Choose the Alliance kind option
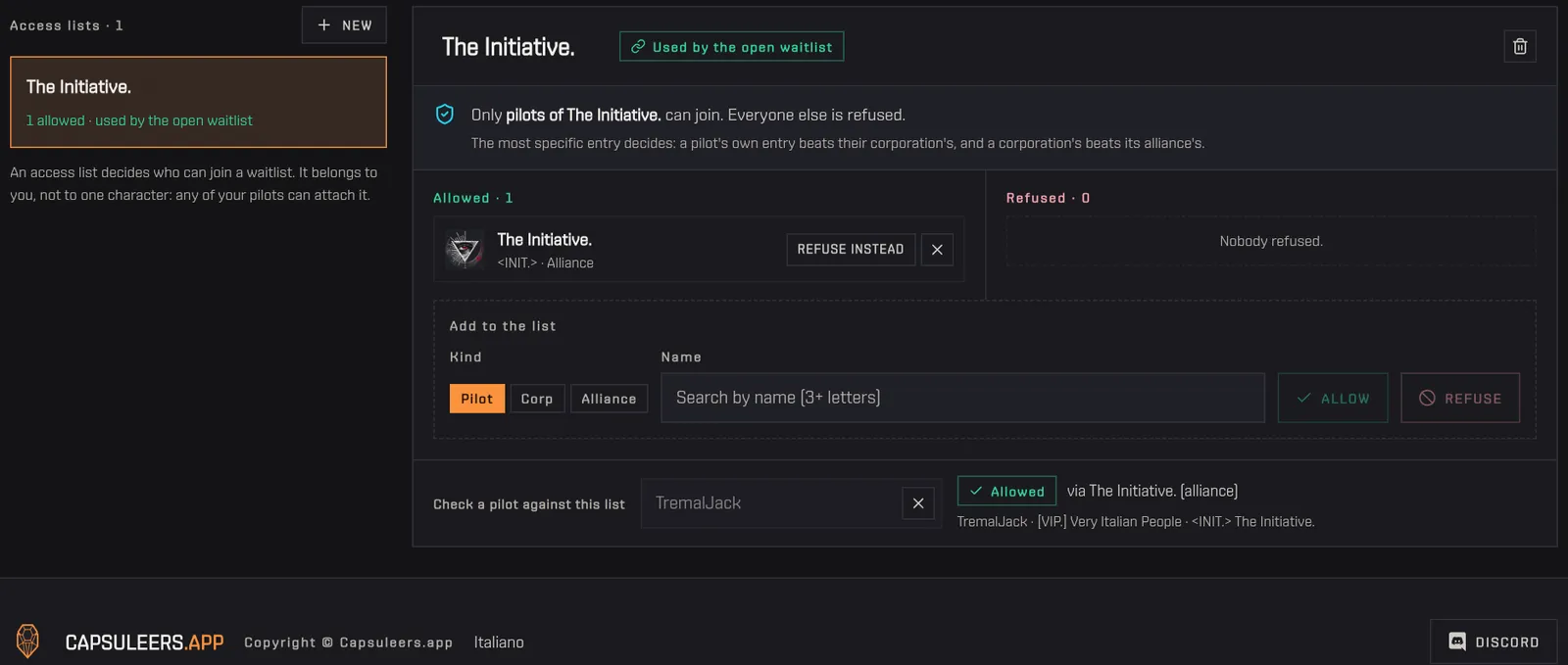 tap(609, 399)
